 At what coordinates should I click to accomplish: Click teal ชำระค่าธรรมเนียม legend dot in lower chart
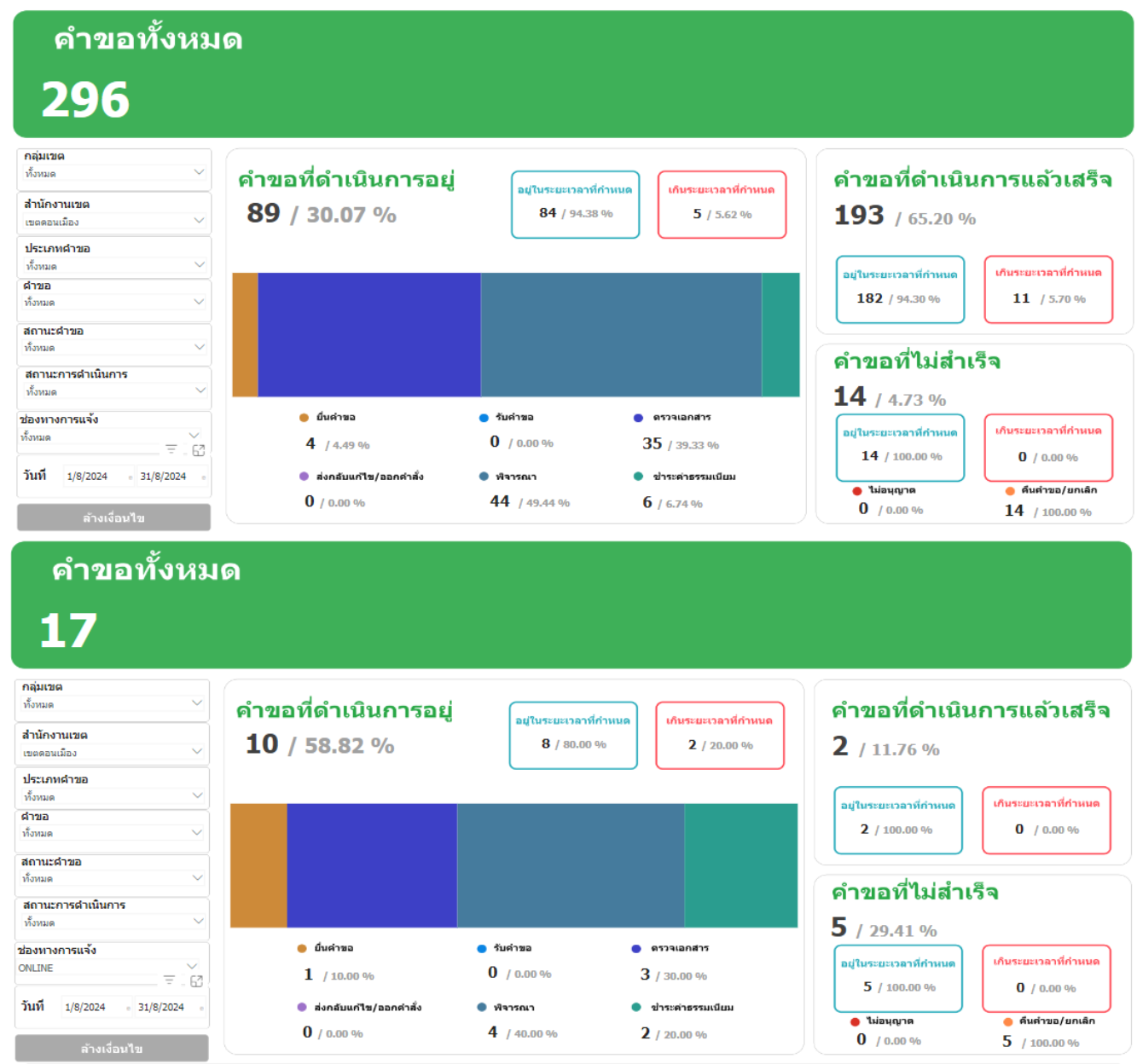(636, 1008)
